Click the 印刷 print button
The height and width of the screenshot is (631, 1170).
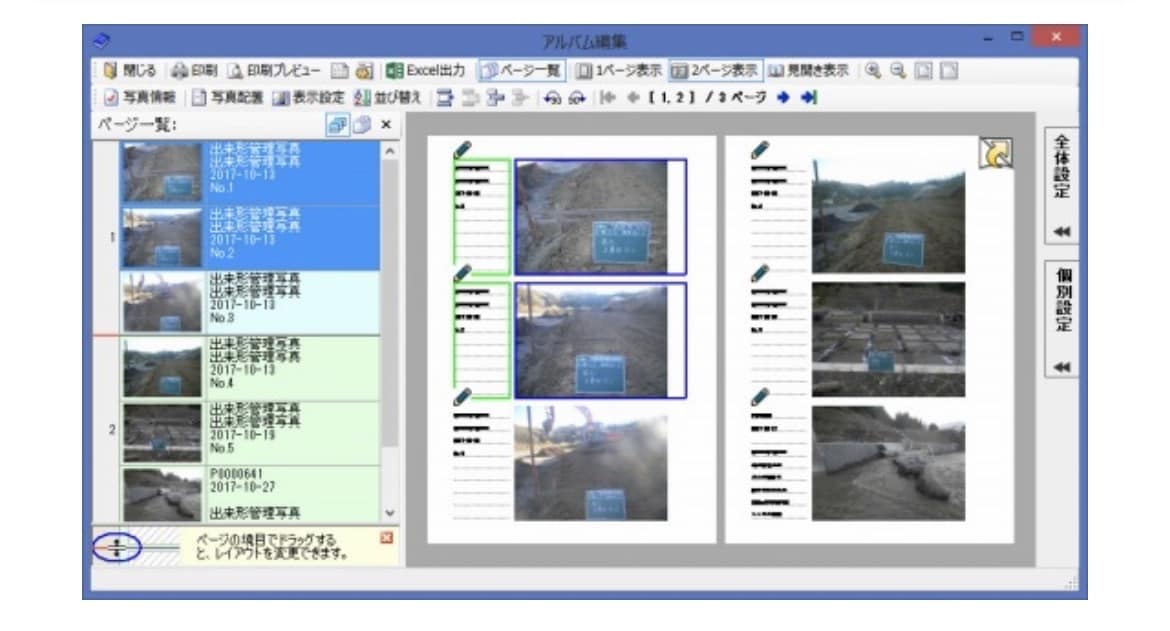193,71
